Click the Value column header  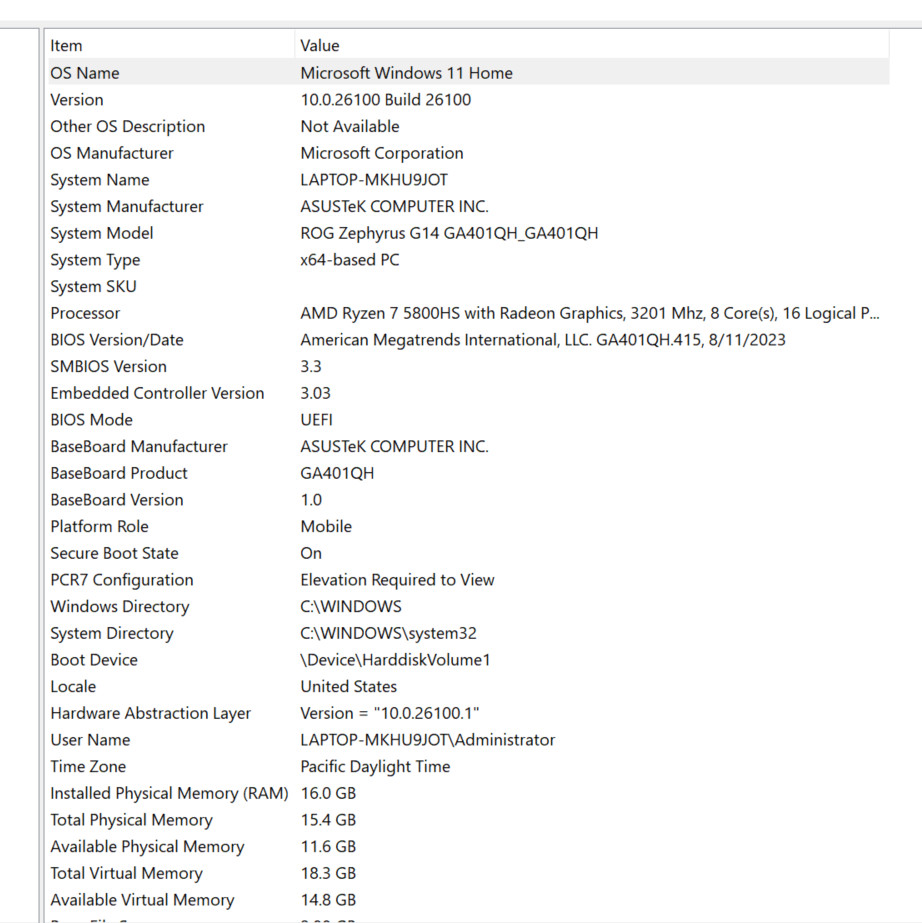[x=592, y=45]
